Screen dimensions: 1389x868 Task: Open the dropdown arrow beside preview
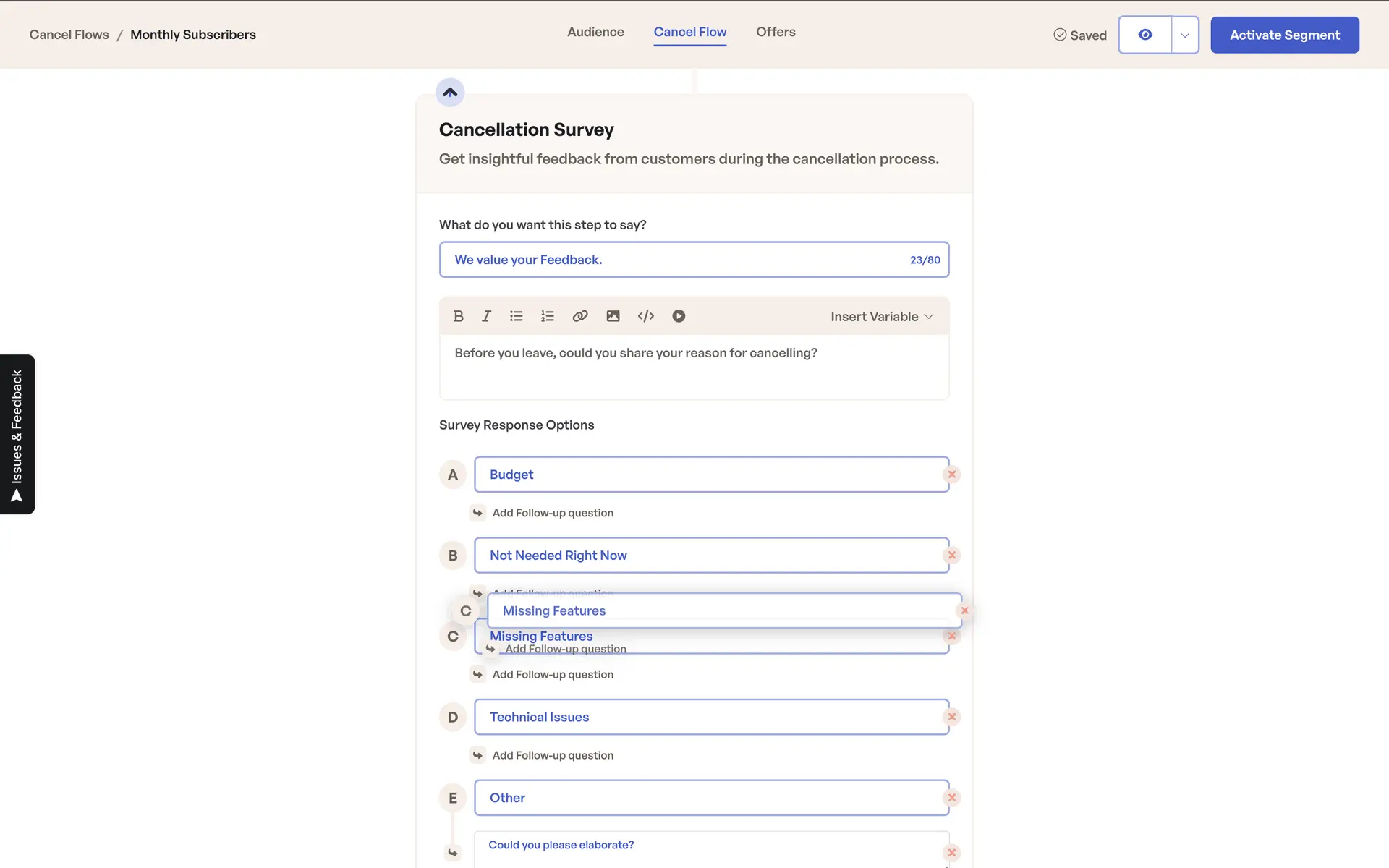pos(1184,35)
